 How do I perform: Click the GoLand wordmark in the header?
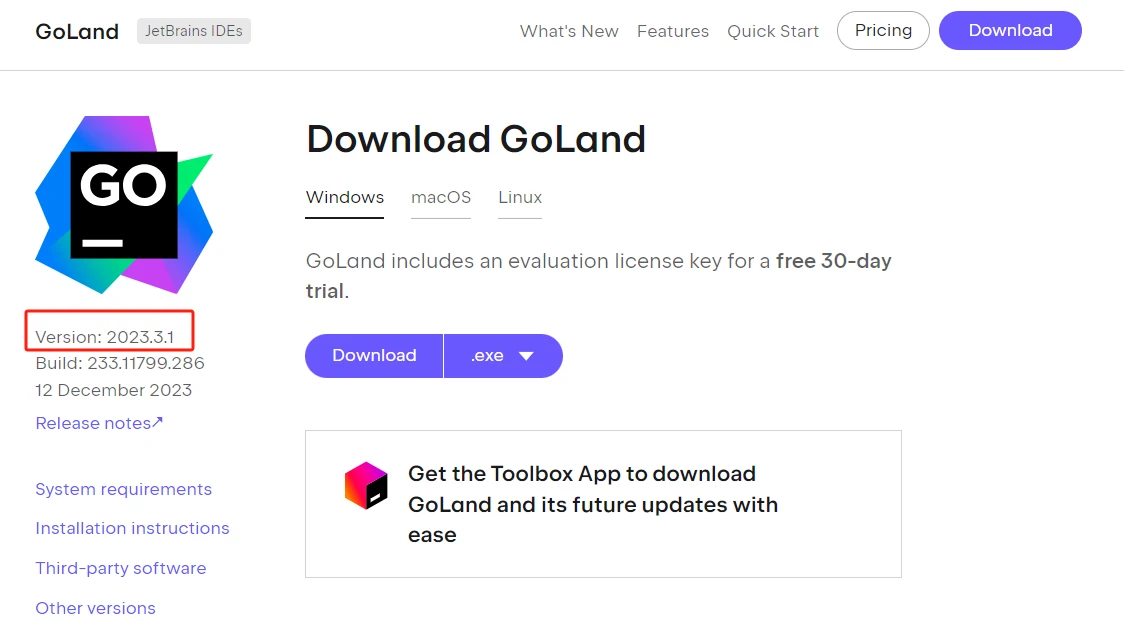[77, 31]
